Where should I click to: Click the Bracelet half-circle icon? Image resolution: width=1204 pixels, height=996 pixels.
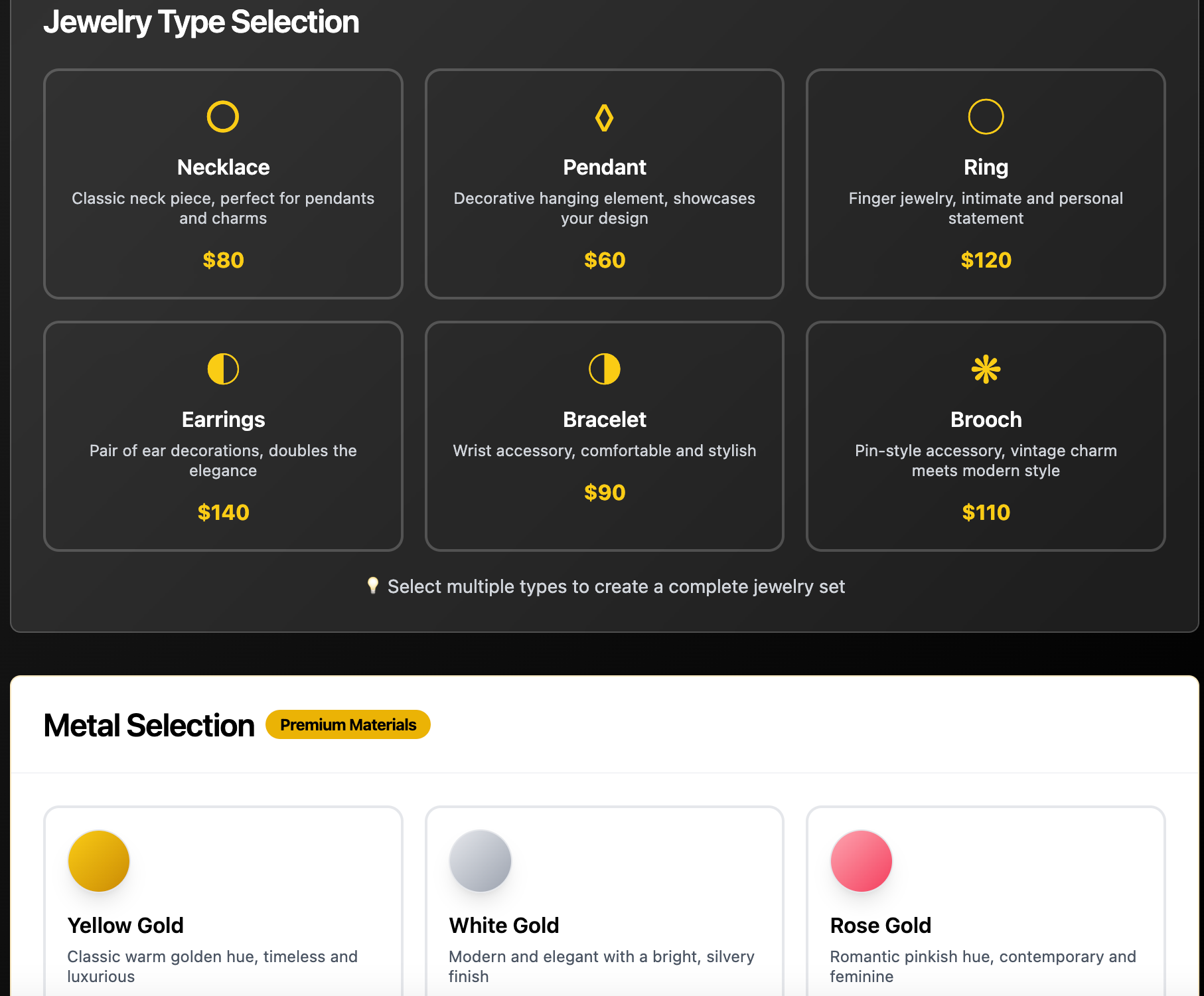coord(604,369)
